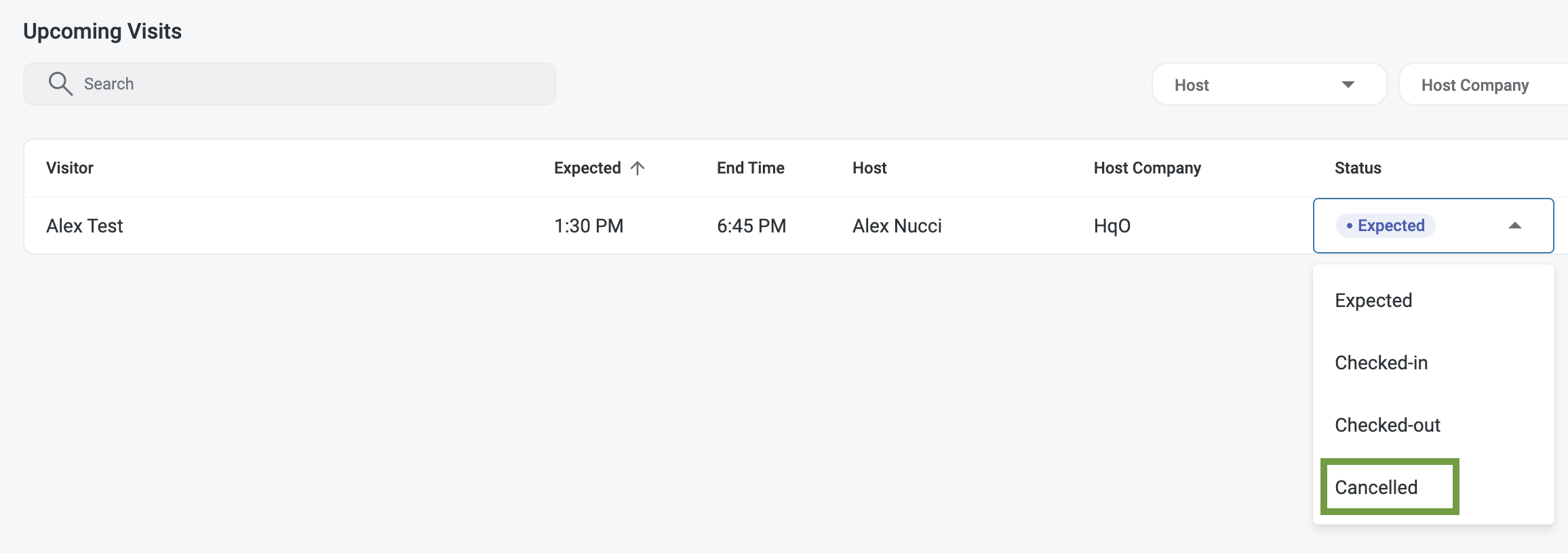Image resolution: width=1568 pixels, height=553 pixels.
Task: Click the sort arrow beside Expected column
Action: click(638, 168)
